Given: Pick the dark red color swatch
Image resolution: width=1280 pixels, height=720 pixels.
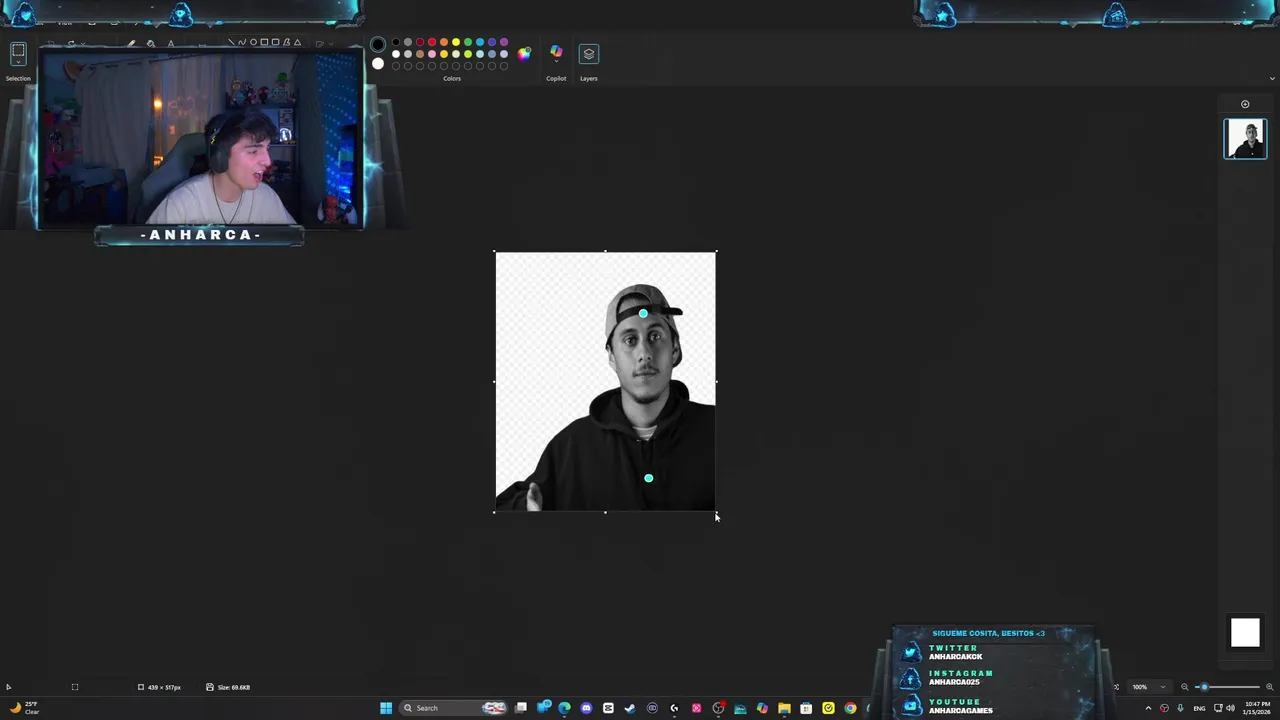Looking at the screenshot, I should click(x=420, y=42).
